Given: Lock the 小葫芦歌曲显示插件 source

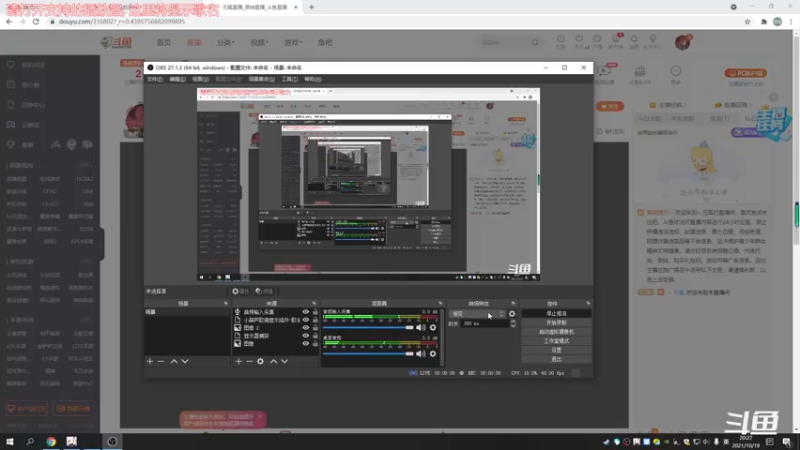Looking at the screenshot, I should (315, 320).
